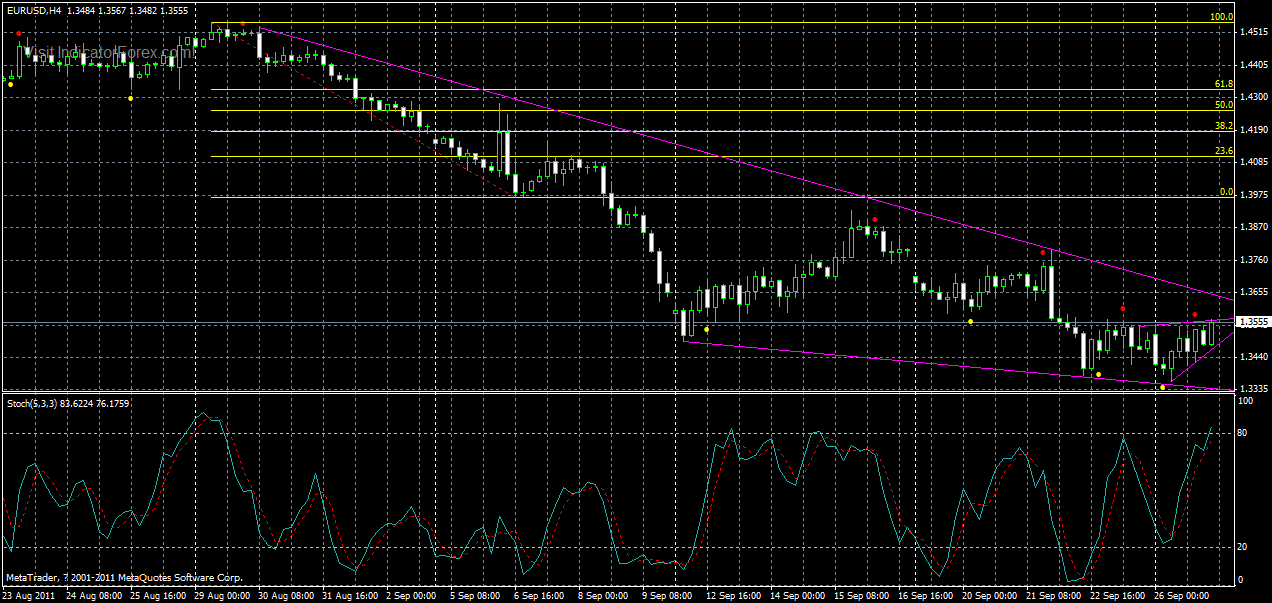Click the yellow signal dot near 12 Sep lows
Screen dimensions: 1272x603
(706, 330)
